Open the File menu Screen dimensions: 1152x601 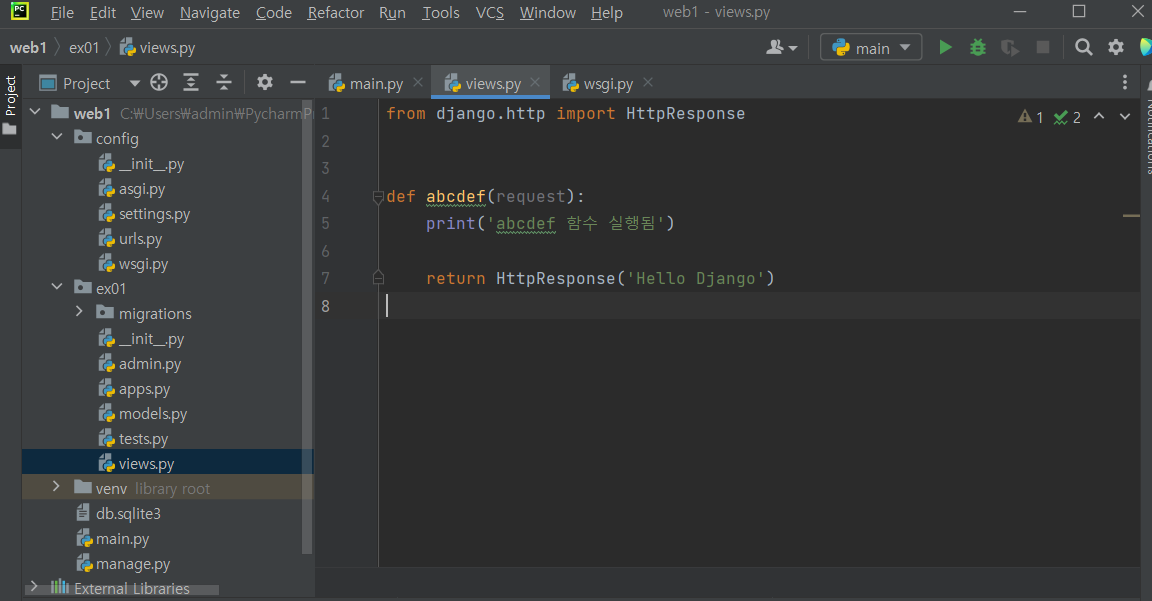pos(62,12)
